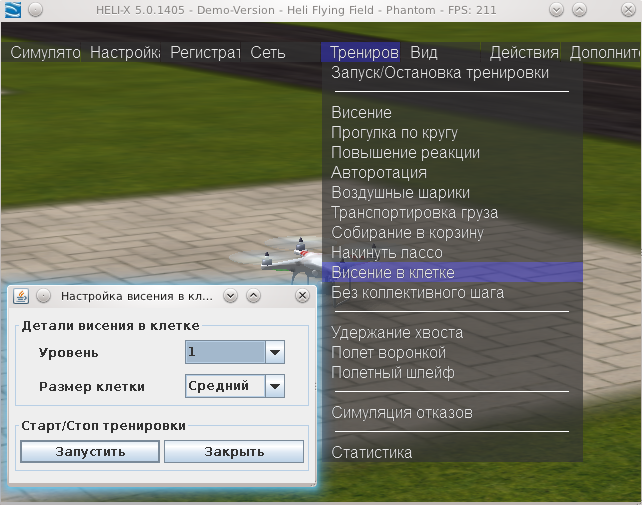This screenshot has height=505, width=642.
Task: Choose Висение training
Action: [452, 113]
